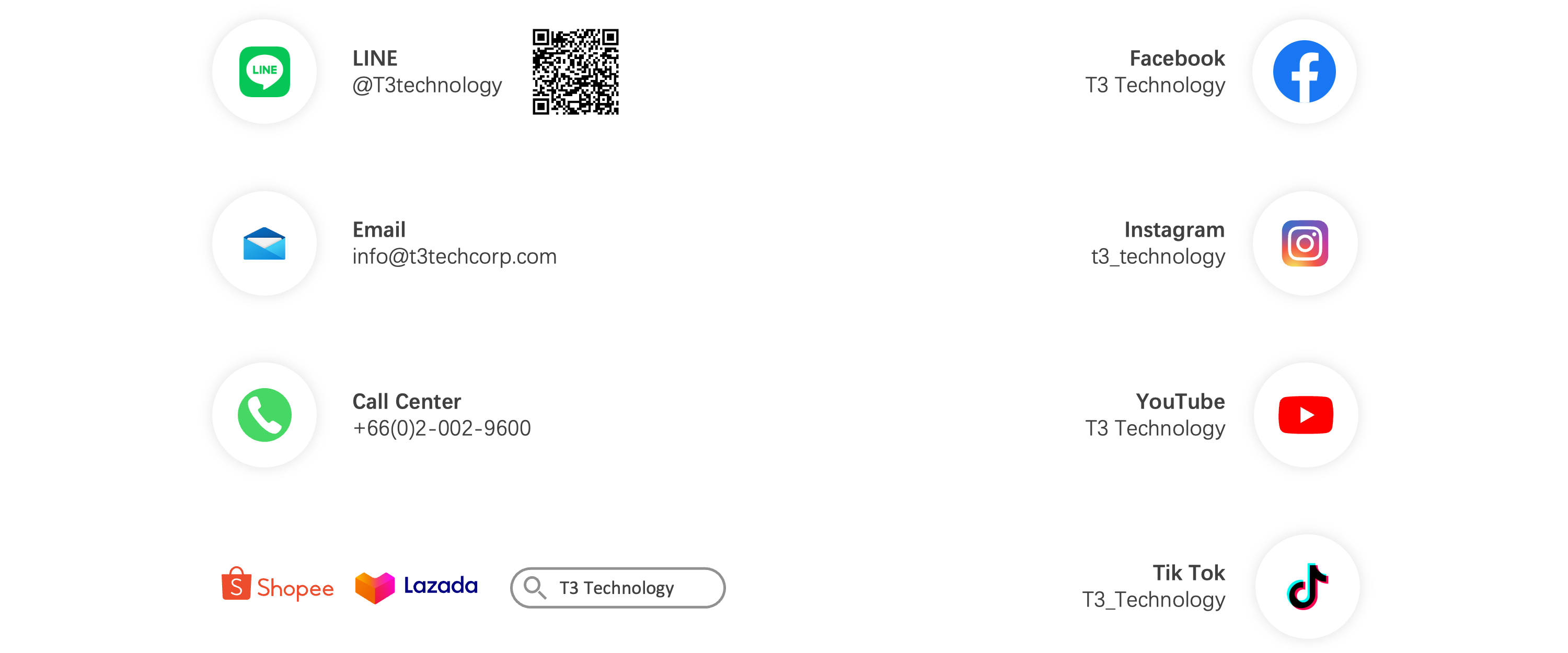The width and height of the screenshot is (1568, 653).
Task: Click the green phone call icon
Action: [x=264, y=415]
